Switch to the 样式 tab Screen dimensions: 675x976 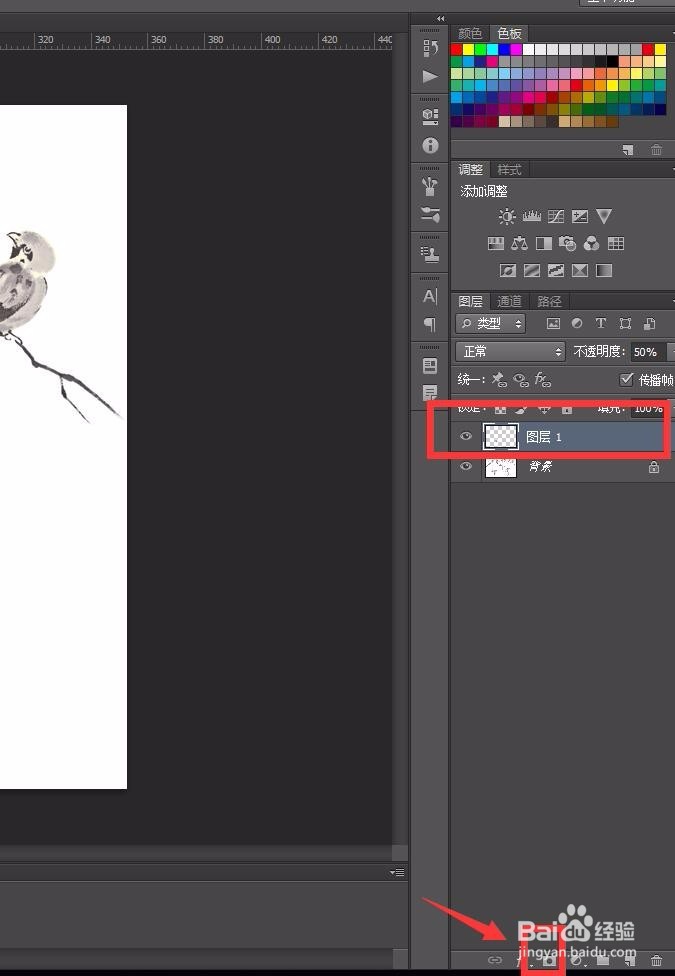pyautogui.click(x=509, y=169)
